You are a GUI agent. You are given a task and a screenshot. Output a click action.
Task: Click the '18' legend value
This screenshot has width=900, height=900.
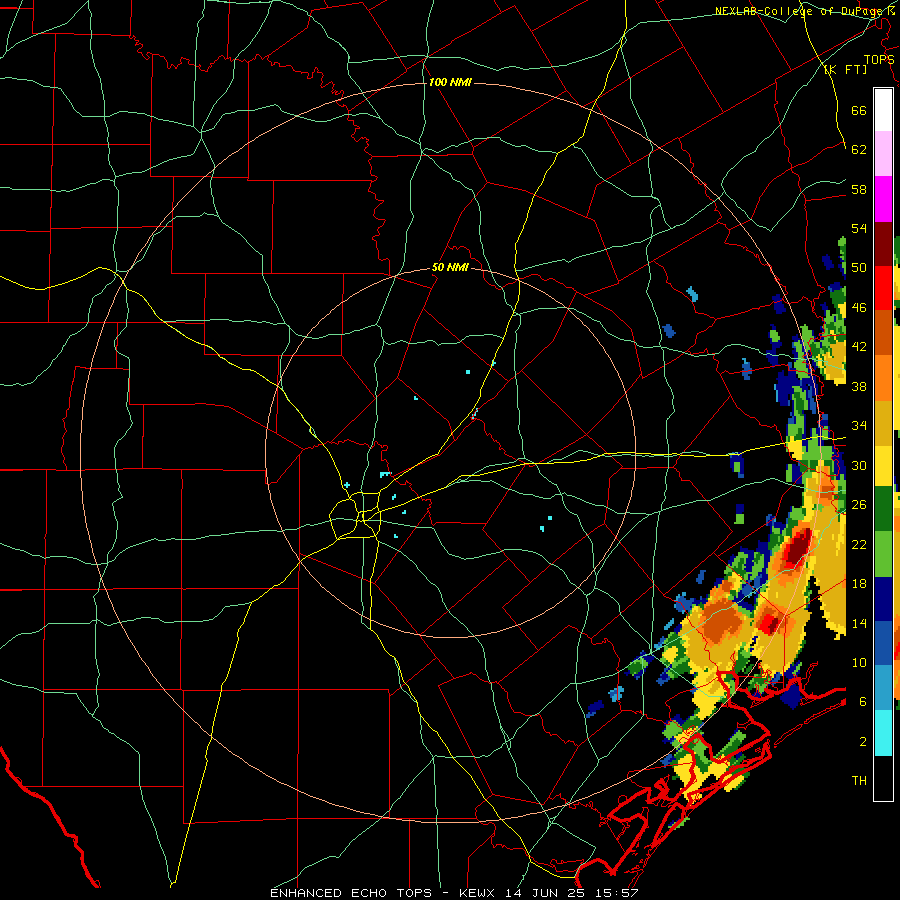(859, 584)
